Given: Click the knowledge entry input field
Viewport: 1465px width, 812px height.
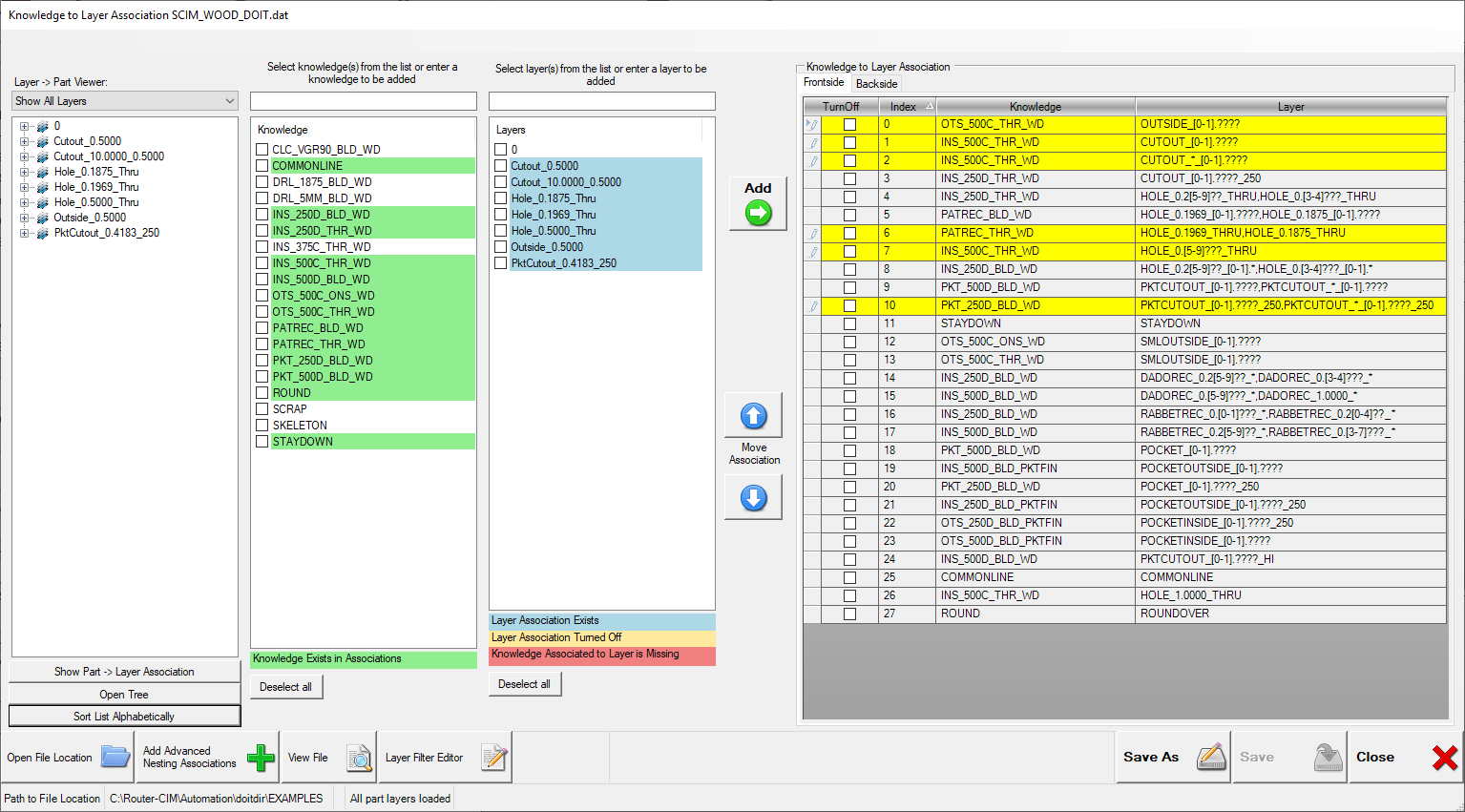Looking at the screenshot, I should coord(363,100).
